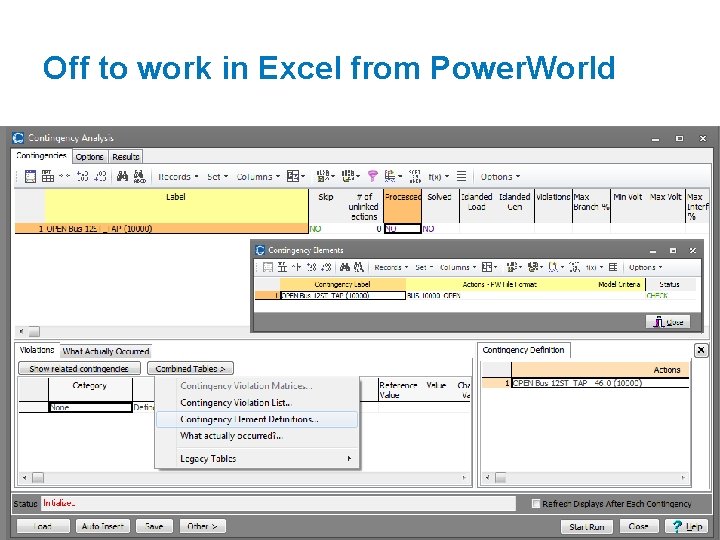Viewport: 720px width, 540px height.
Task: Switch to the Options tab
Action: point(90,157)
